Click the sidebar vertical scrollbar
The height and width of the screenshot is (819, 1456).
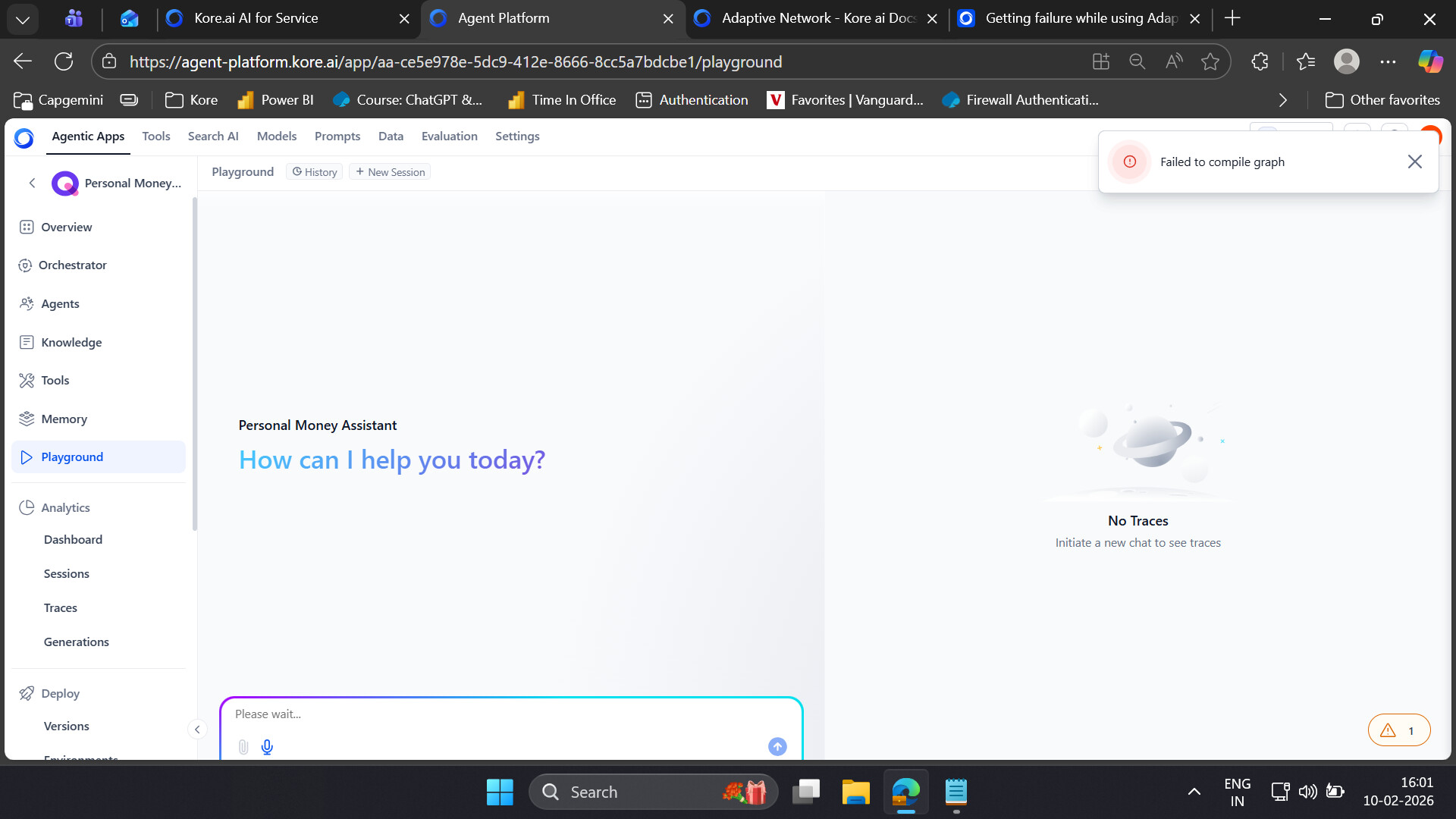coord(195,364)
